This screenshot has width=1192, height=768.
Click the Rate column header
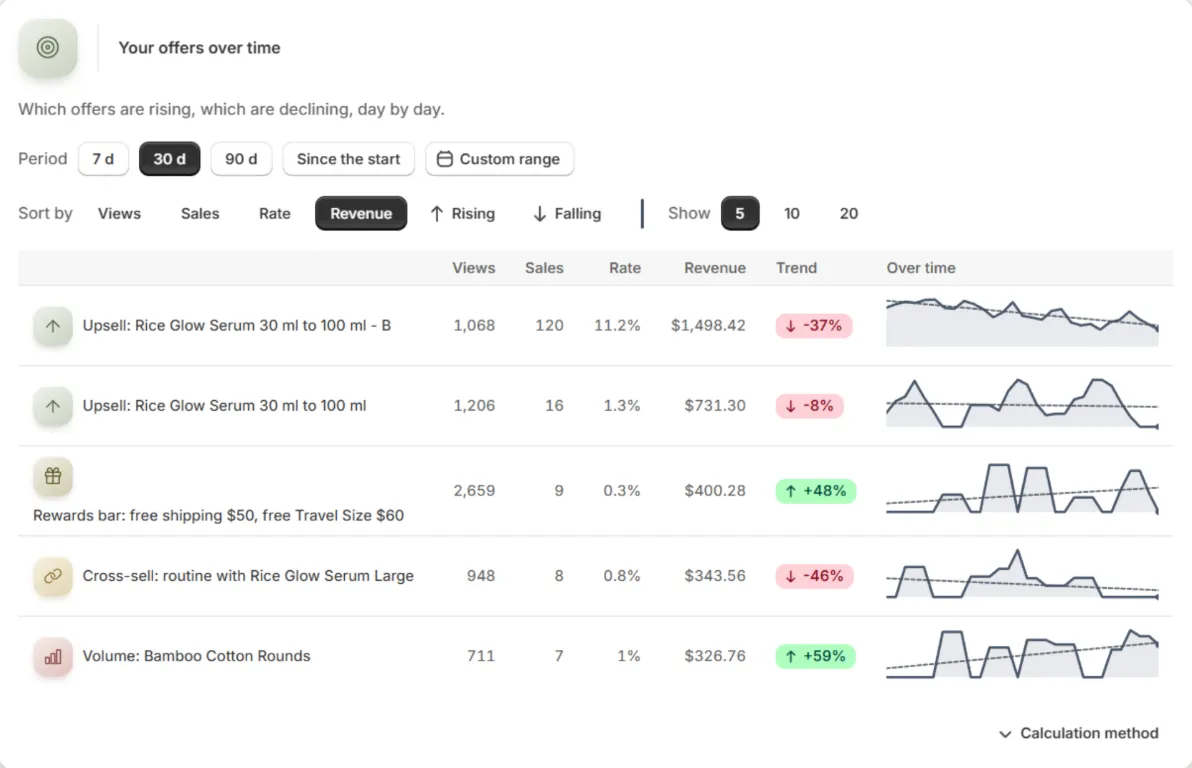pyautogui.click(x=625, y=268)
